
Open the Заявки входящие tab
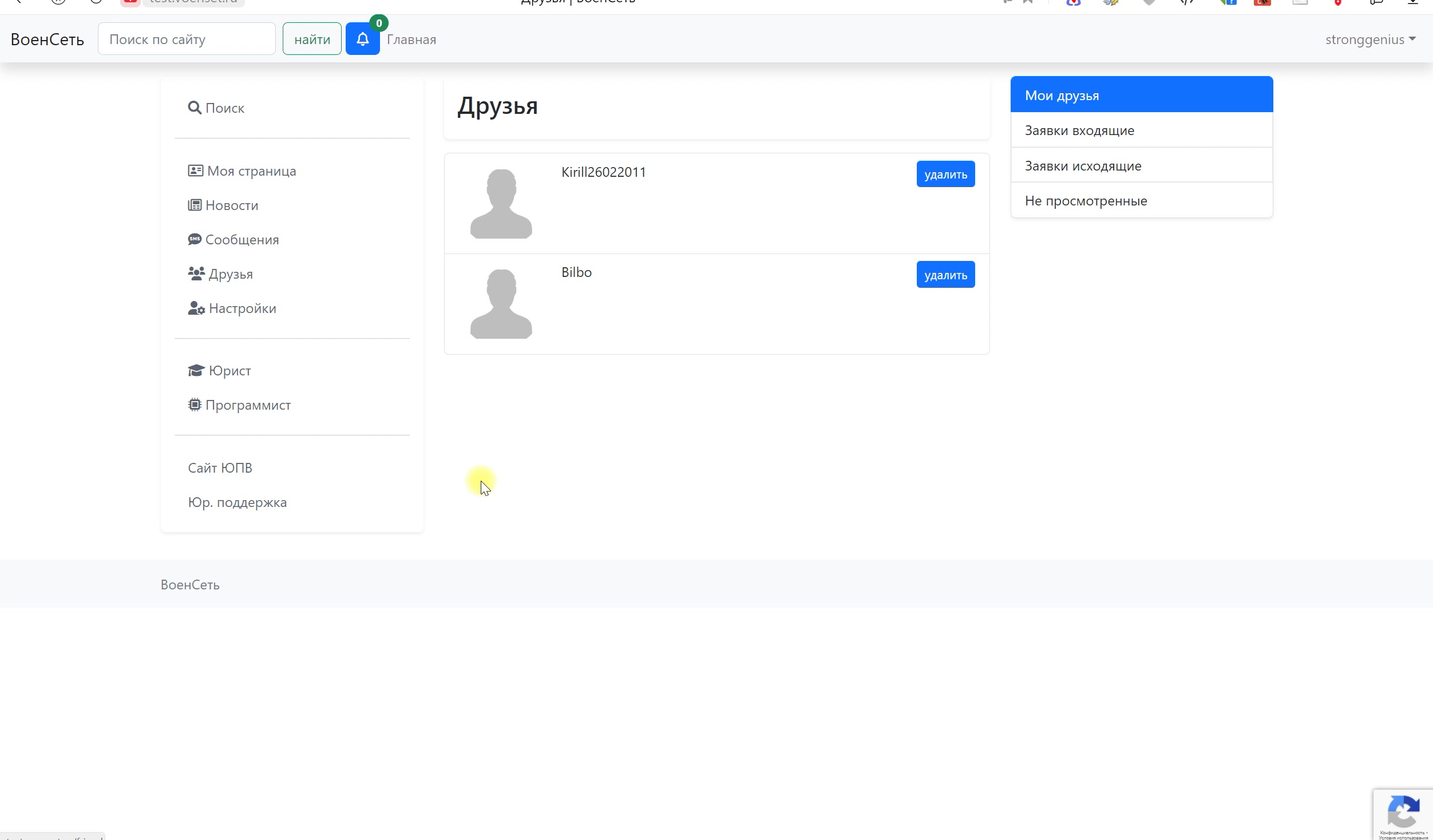[1142, 130]
